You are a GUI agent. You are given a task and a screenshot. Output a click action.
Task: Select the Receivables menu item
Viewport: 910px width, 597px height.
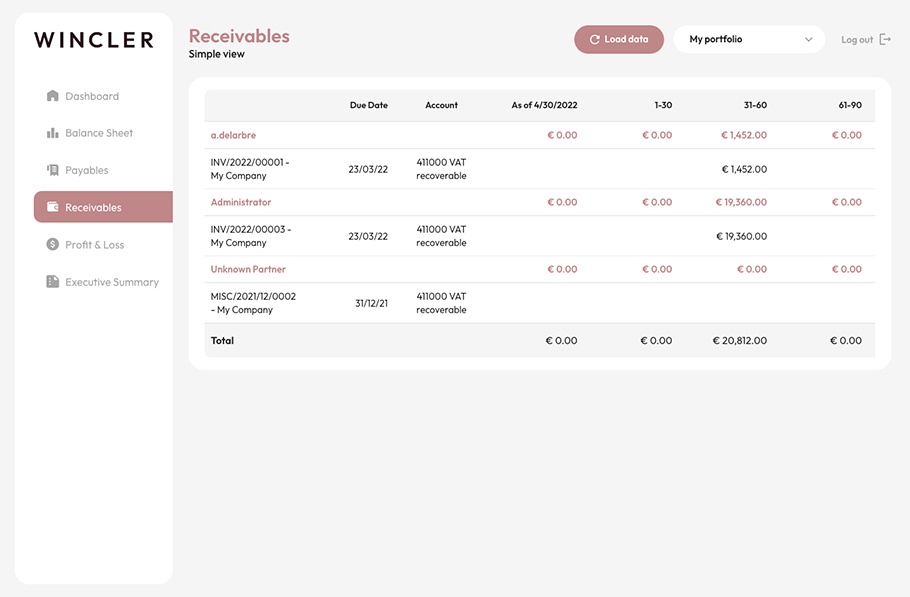(103, 207)
